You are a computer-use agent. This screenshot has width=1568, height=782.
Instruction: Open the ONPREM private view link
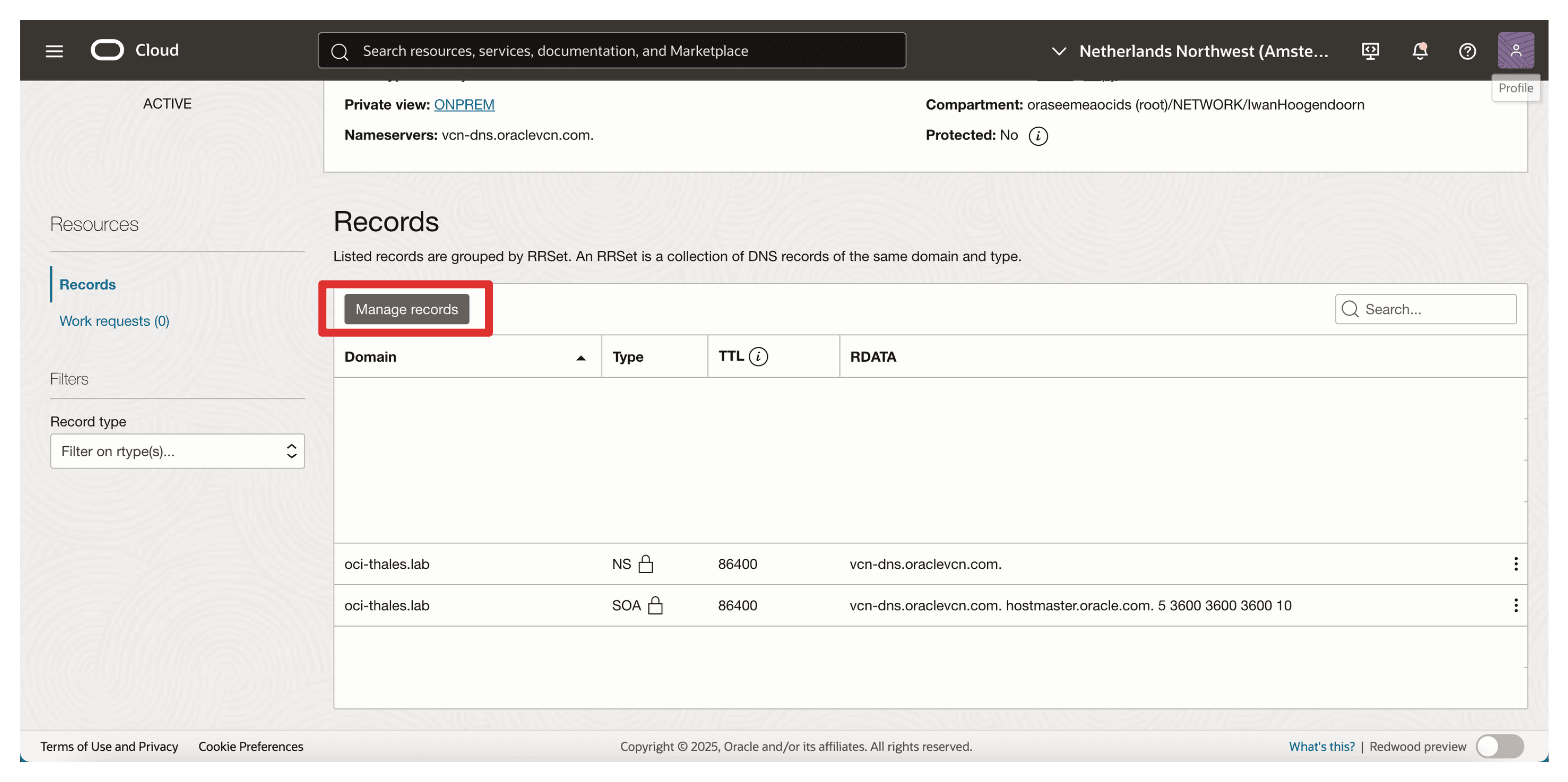[464, 104]
